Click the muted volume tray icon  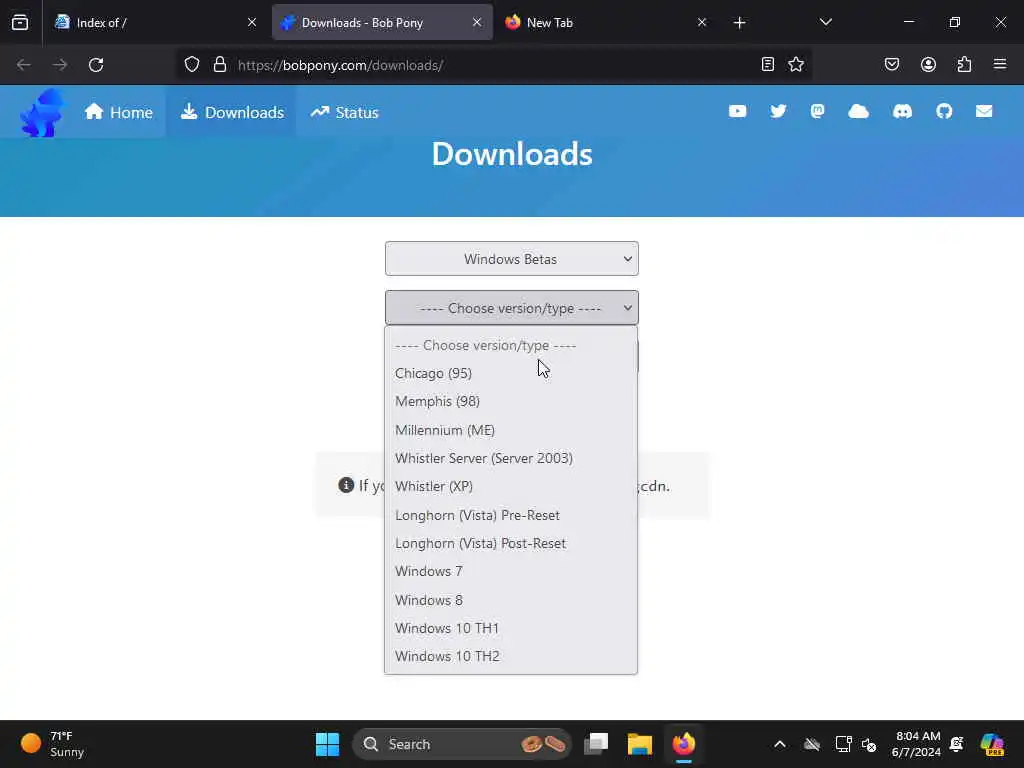click(869, 744)
